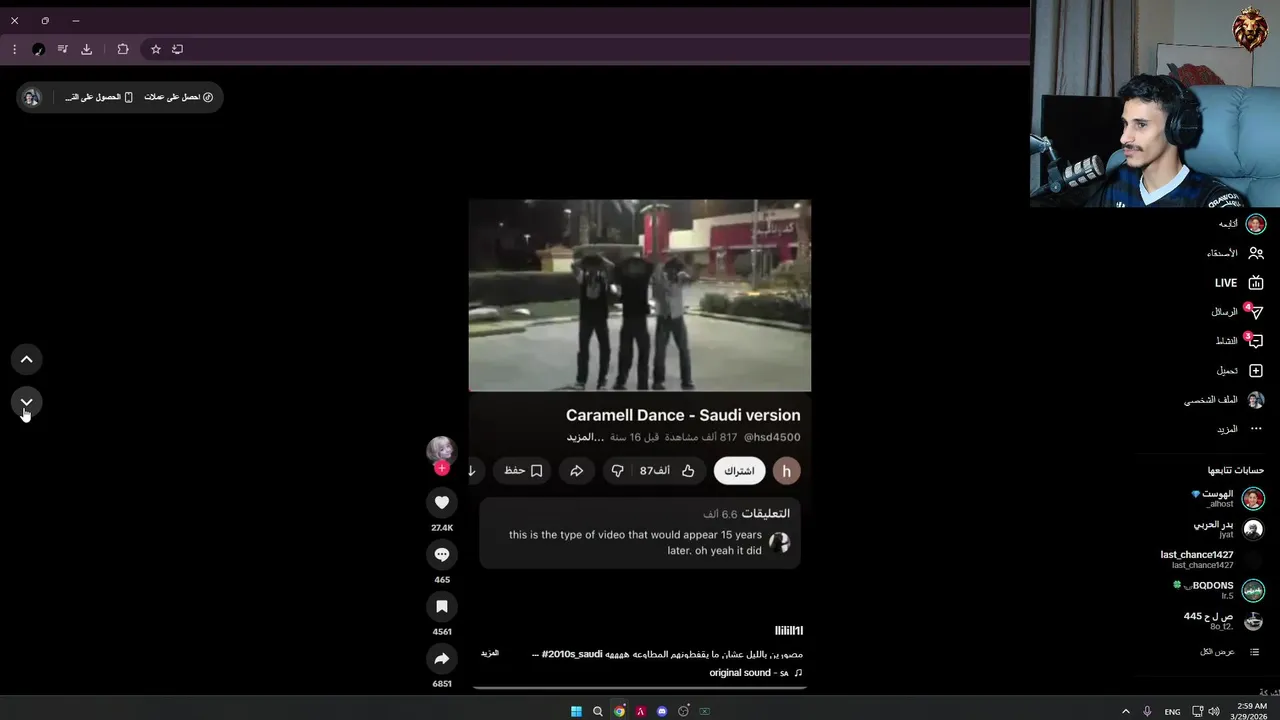Switch the ENG input language
1280x720 pixels.
1172,712
